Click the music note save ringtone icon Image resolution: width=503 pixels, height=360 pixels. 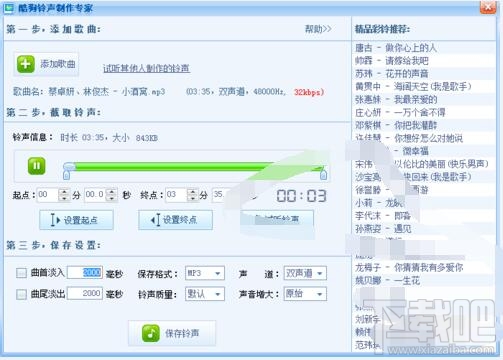coord(151,333)
